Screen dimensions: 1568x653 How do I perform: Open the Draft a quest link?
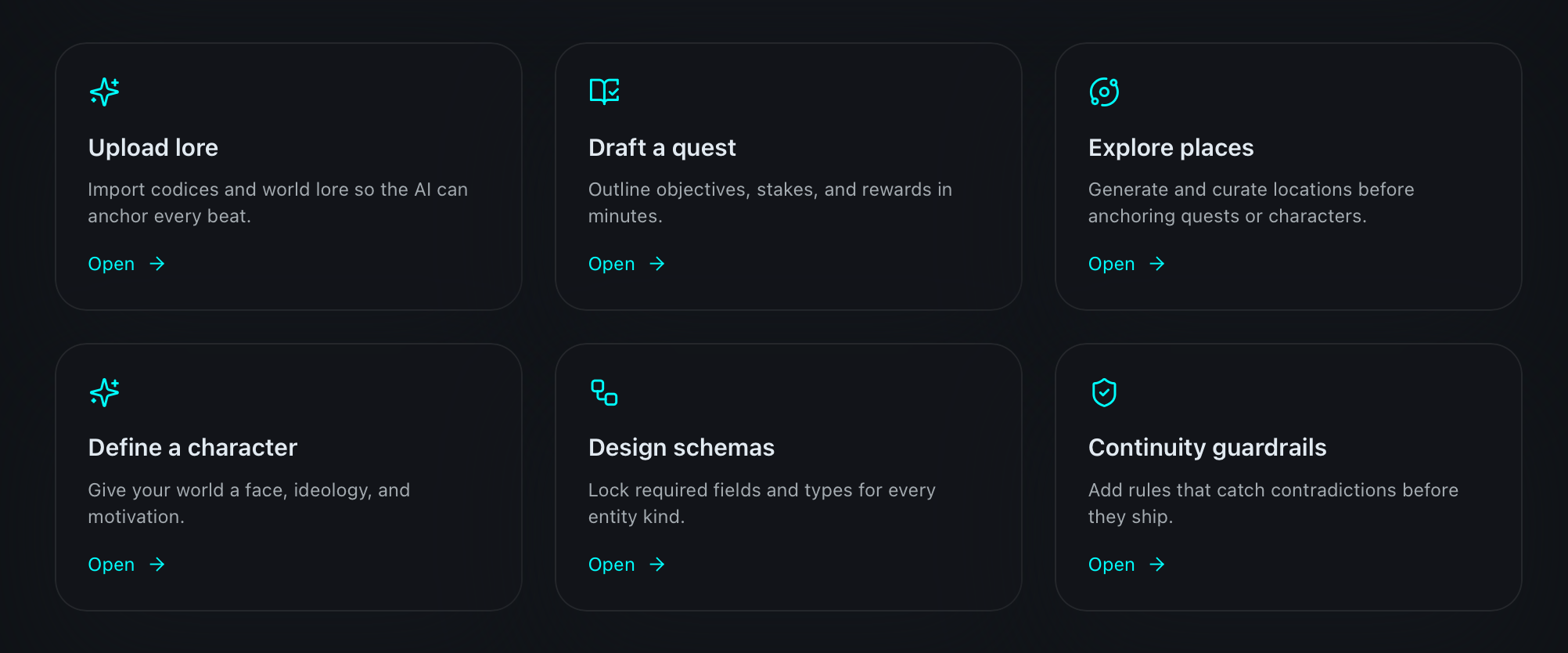612,264
